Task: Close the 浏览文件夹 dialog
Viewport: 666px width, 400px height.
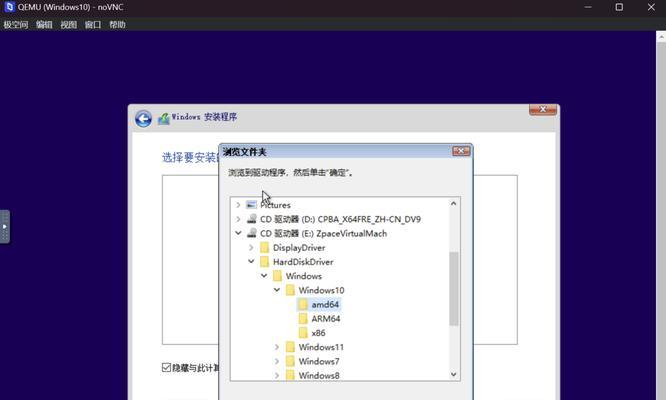Action: tap(461, 151)
